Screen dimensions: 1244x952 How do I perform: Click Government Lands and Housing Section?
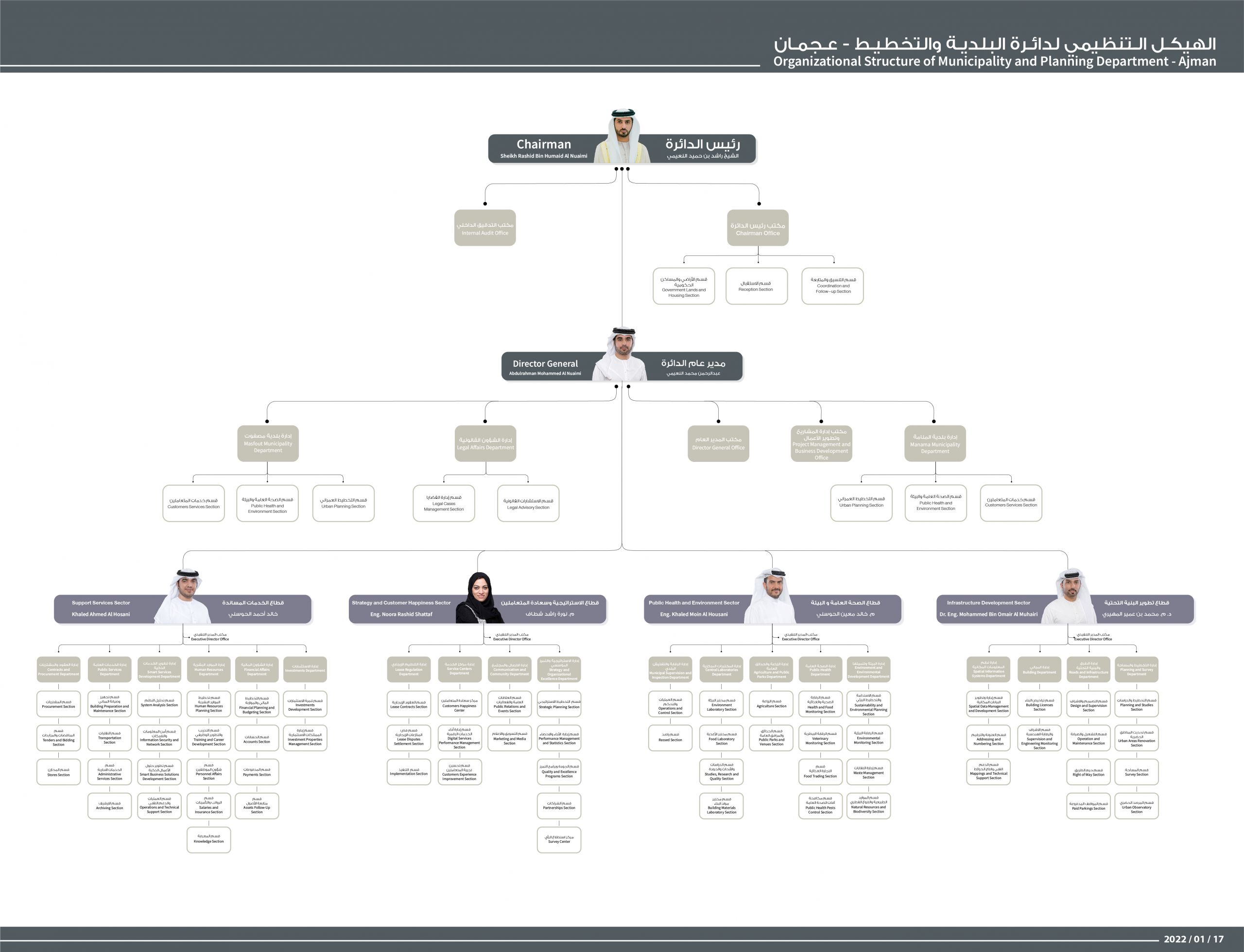click(x=684, y=286)
